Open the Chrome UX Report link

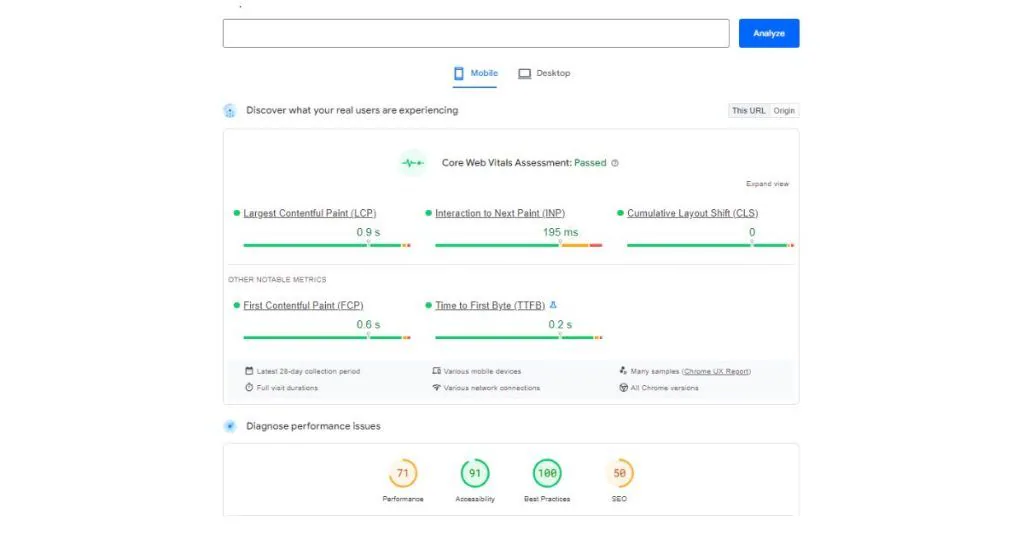tap(716, 372)
